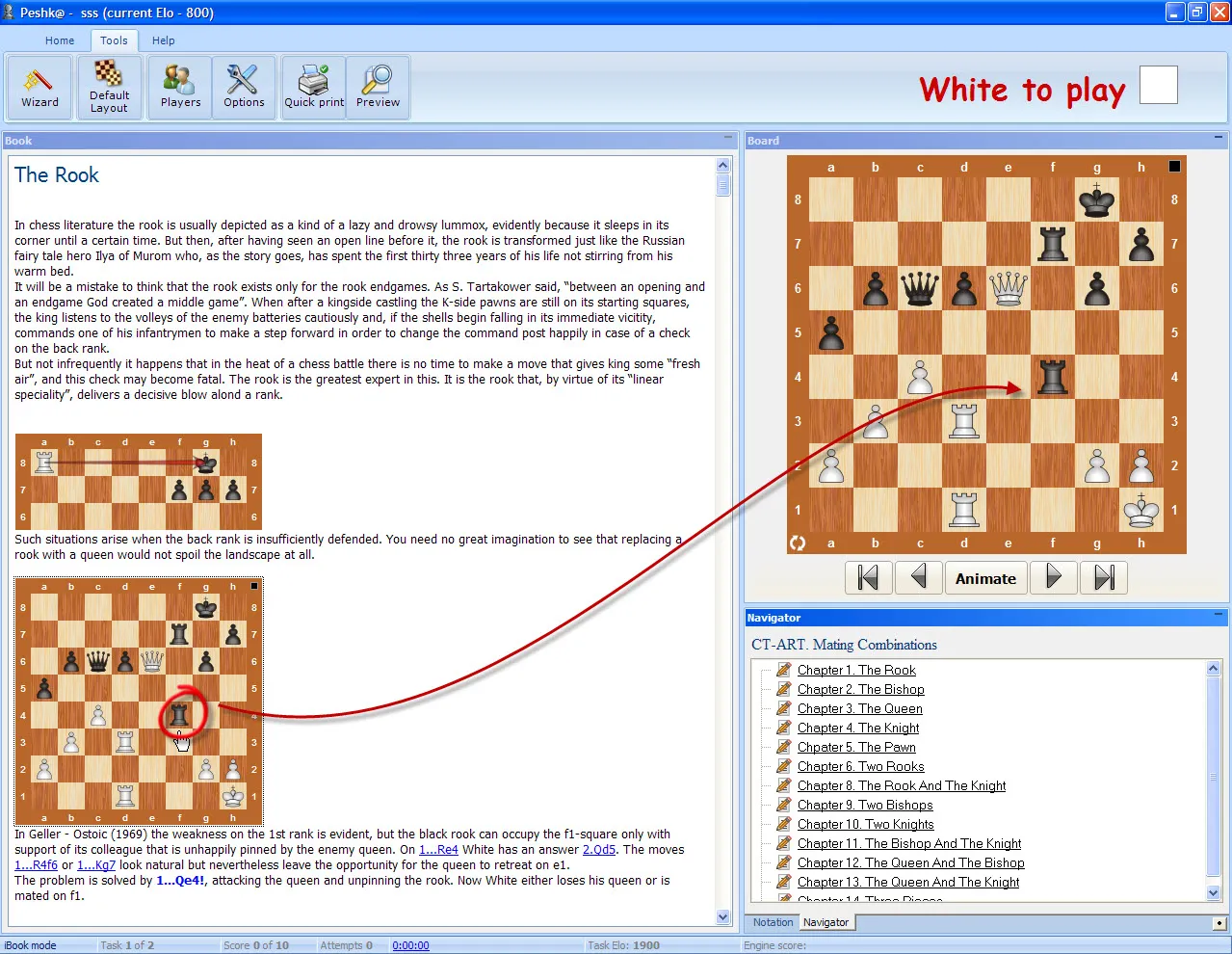Open the Options settings
This screenshot has width=1232, height=954.
pos(244,88)
